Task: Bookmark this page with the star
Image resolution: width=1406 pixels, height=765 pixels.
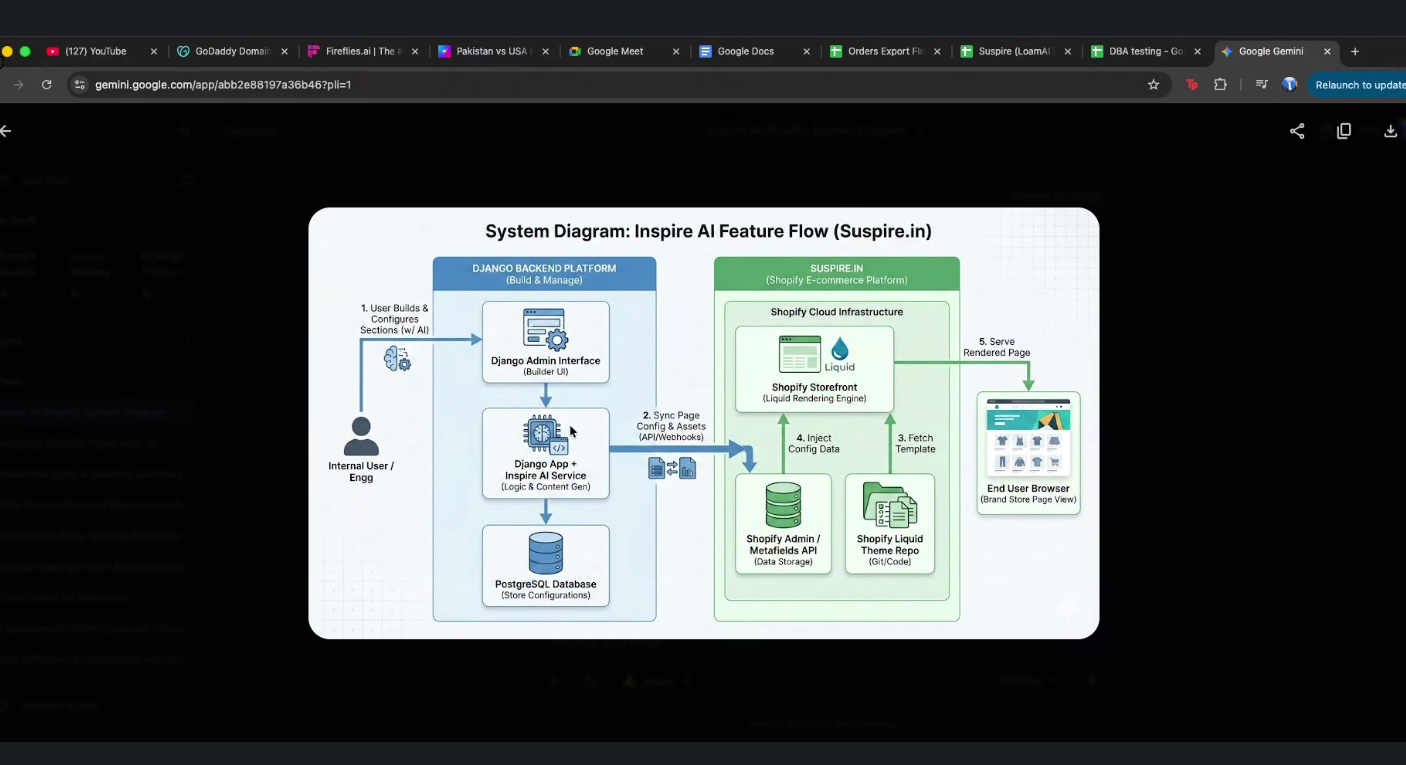Action: tap(1153, 85)
